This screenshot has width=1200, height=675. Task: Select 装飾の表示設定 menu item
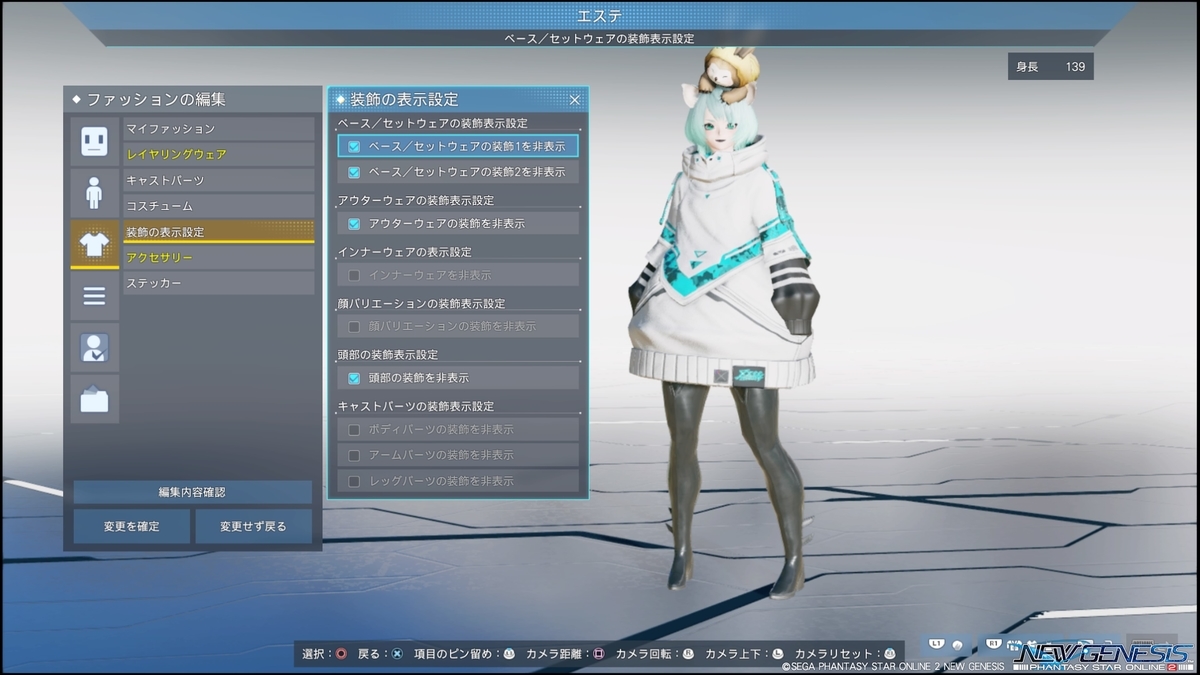point(219,232)
